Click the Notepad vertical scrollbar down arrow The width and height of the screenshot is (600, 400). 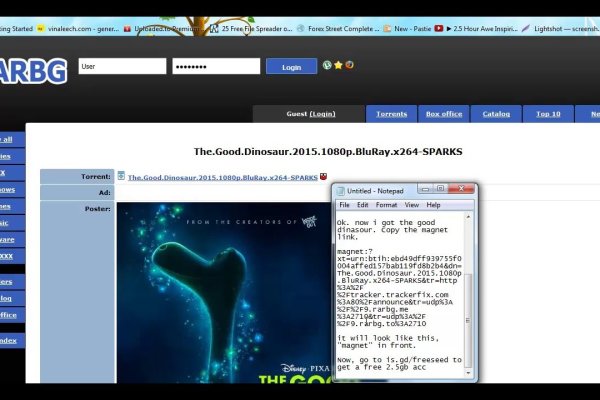click(467, 374)
